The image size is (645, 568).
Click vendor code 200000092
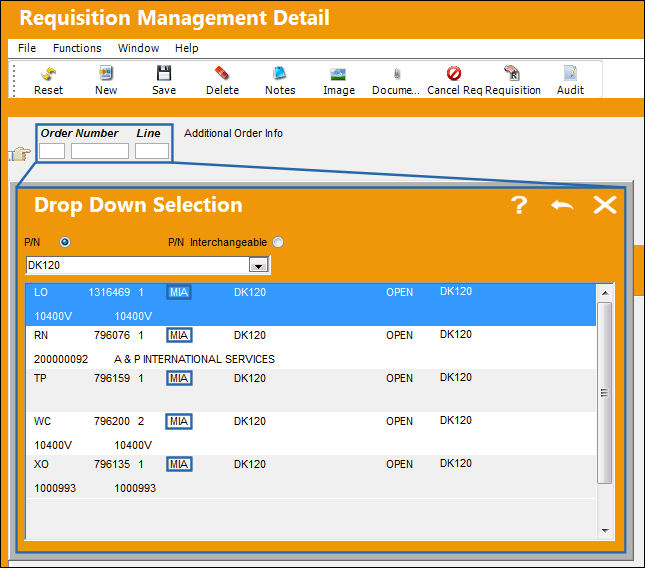coord(61,359)
